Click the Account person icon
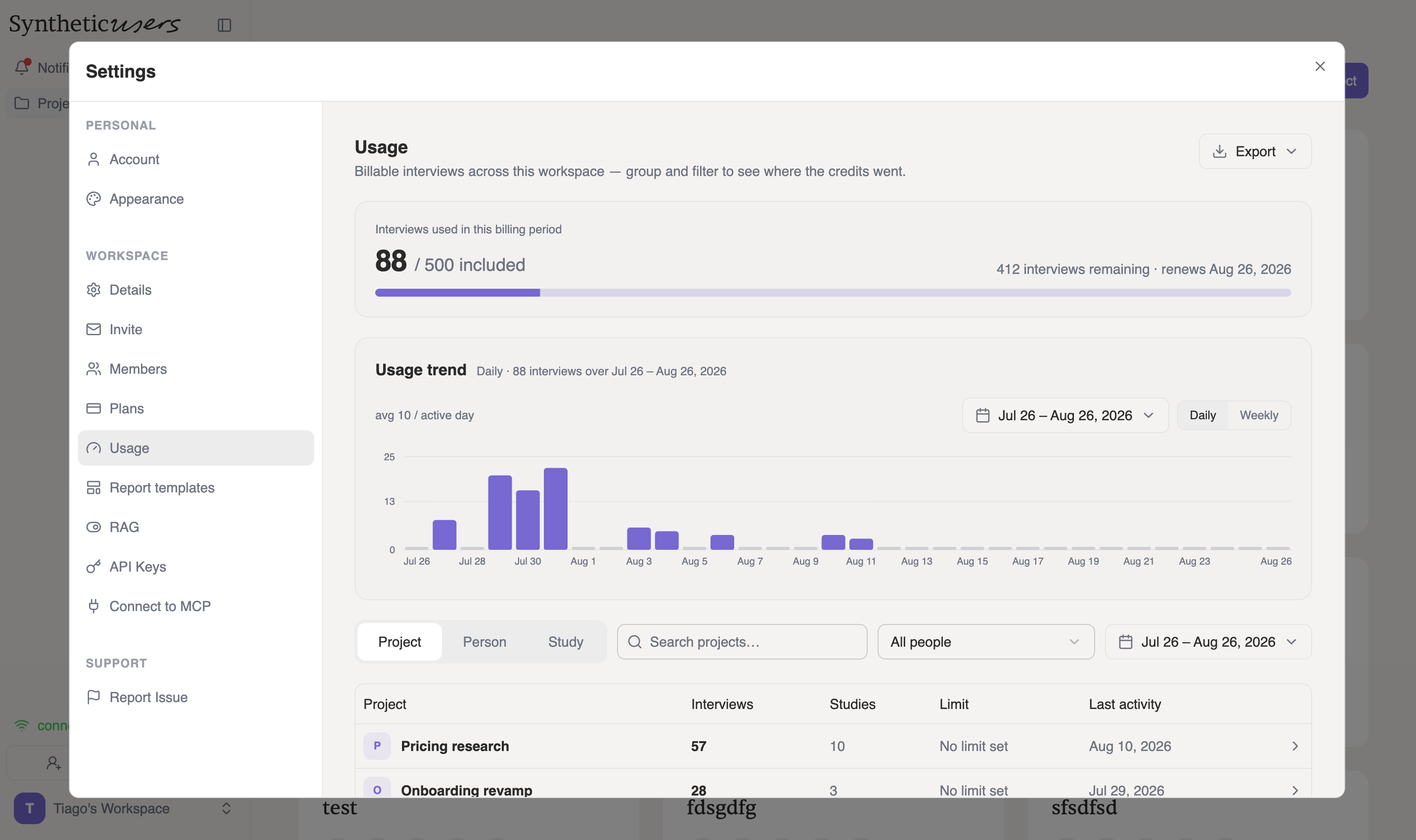The width and height of the screenshot is (1416, 840). point(93,160)
